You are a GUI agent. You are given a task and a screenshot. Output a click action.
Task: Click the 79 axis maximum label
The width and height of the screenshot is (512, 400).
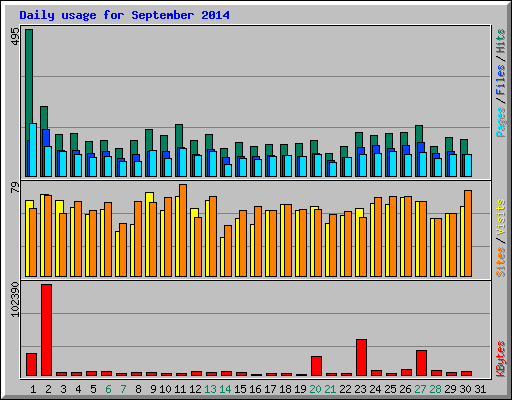pos(15,187)
